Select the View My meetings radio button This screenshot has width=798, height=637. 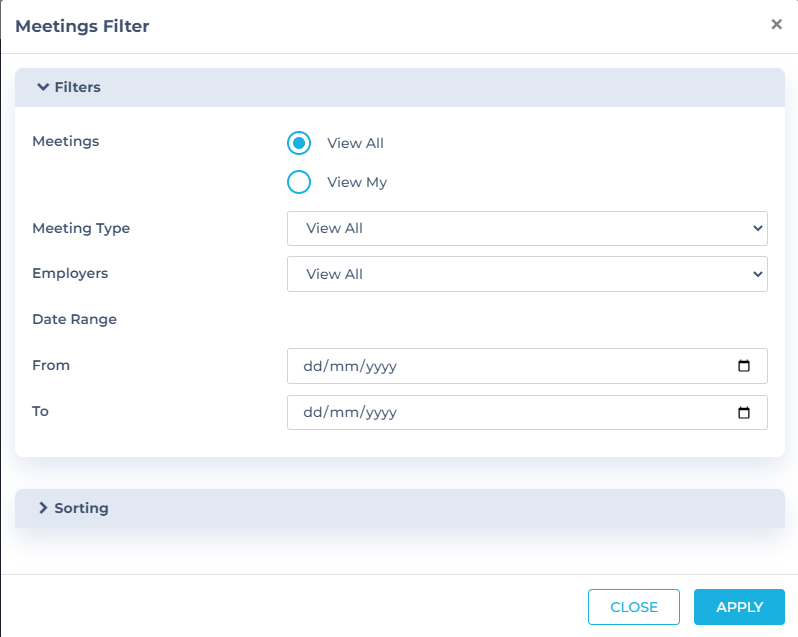tap(299, 182)
